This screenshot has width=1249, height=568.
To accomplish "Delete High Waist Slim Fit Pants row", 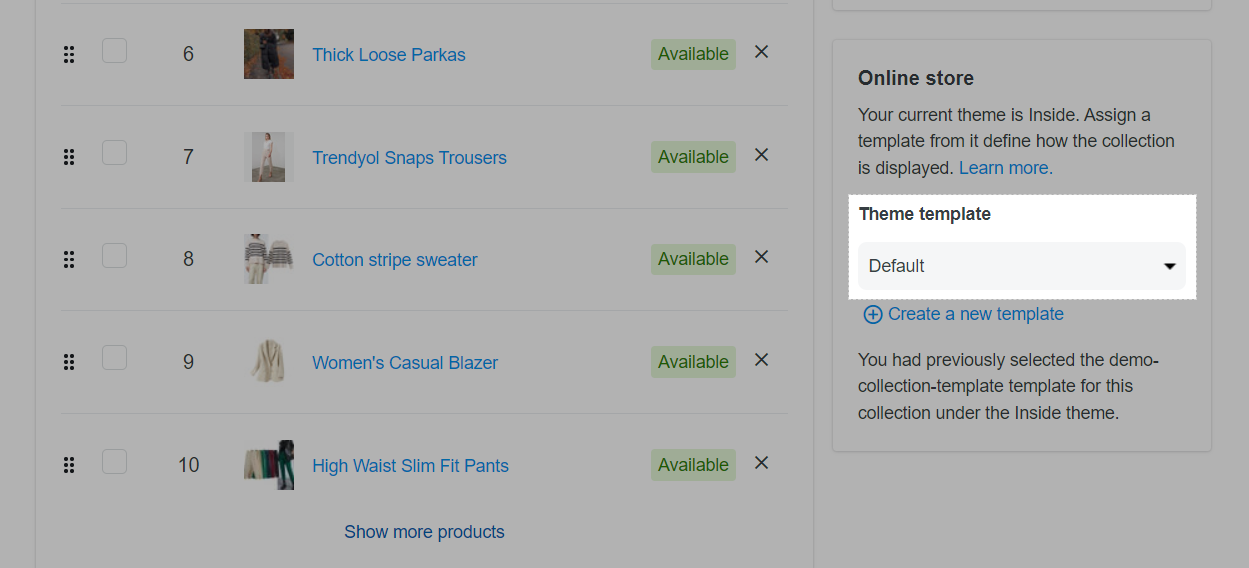I will pyautogui.click(x=761, y=463).
